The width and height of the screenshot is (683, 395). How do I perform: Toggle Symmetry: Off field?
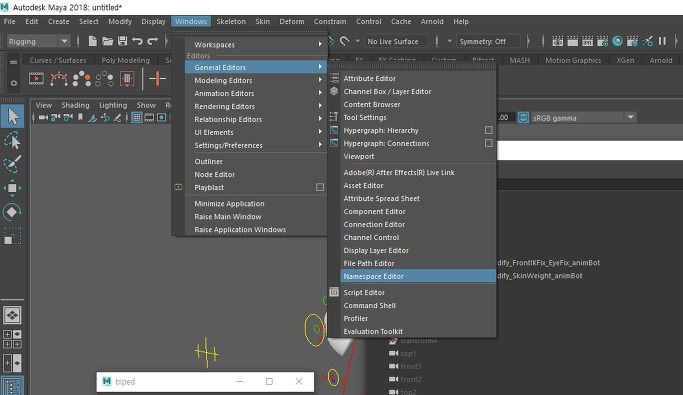487,41
